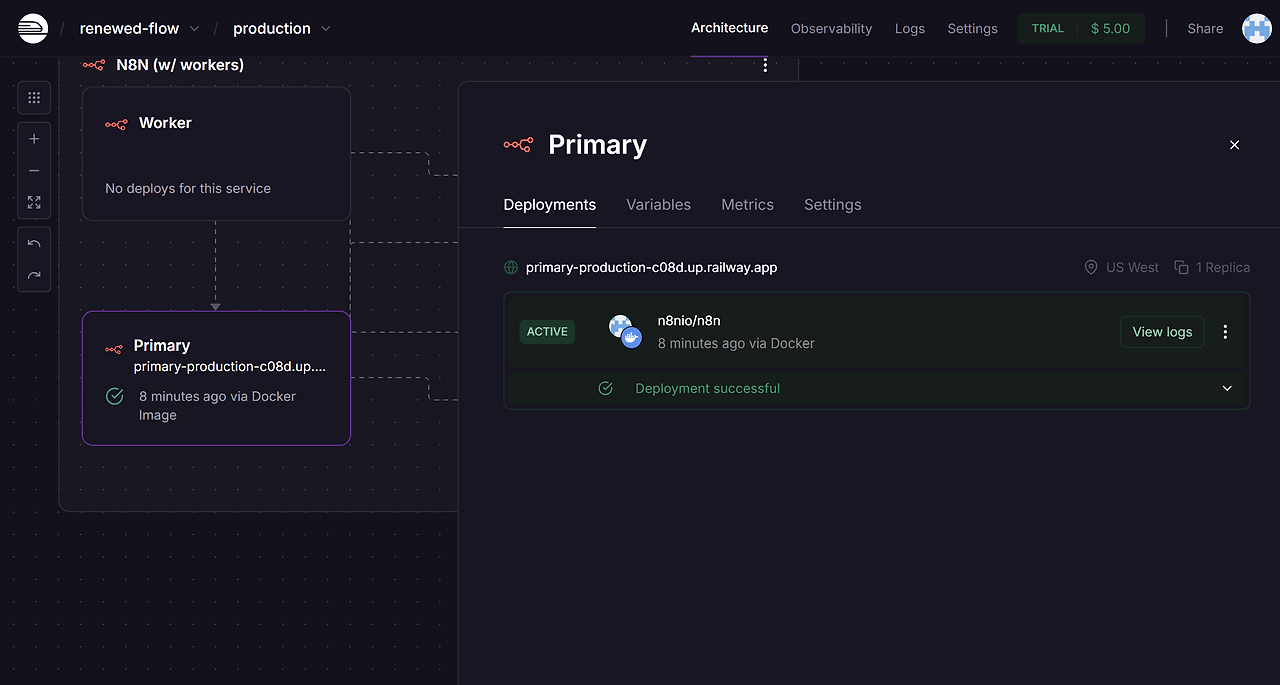Open project Settings in top navigation
The height and width of the screenshot is (685, 1280).
(x=973, y=29)
